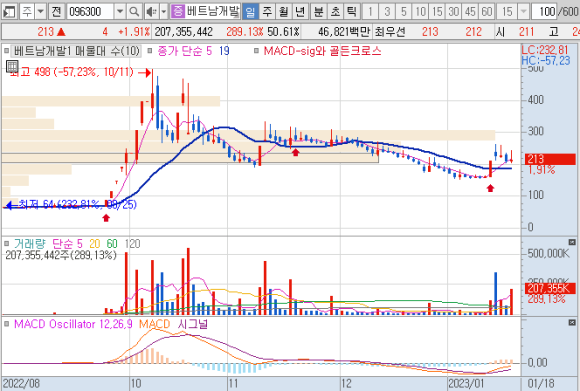580x391 pixels.
Task: Switch to yearly '년' period tab
Action: (x=300, y=12)
